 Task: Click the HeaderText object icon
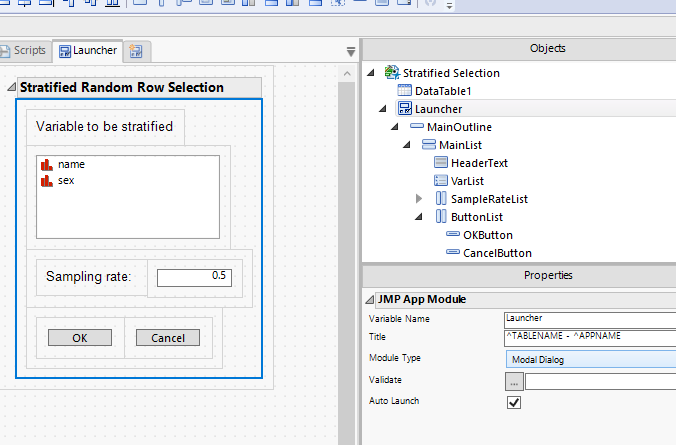click(x=440, y=163)
